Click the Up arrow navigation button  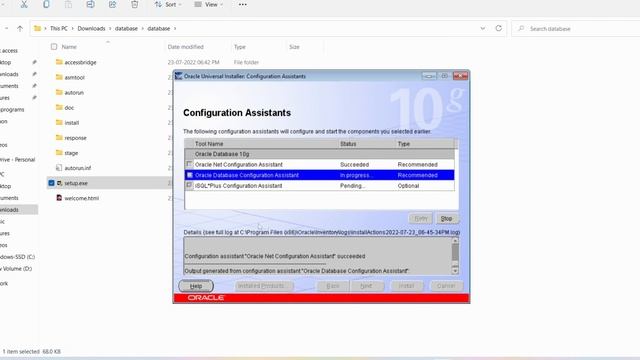(20, 29)
